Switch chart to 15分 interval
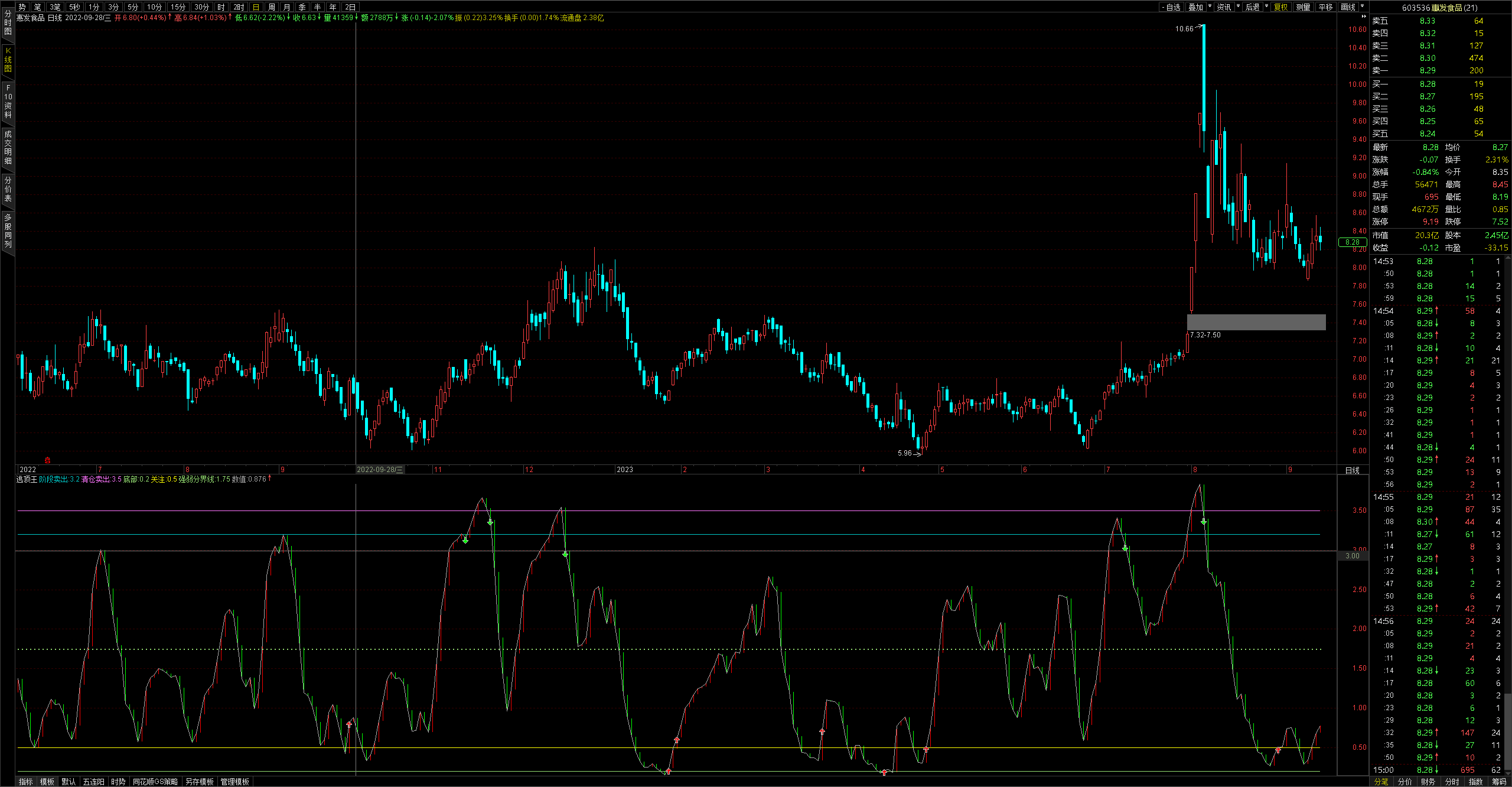The width and height of the screenshot is (1512, 787). pos(178,7)
